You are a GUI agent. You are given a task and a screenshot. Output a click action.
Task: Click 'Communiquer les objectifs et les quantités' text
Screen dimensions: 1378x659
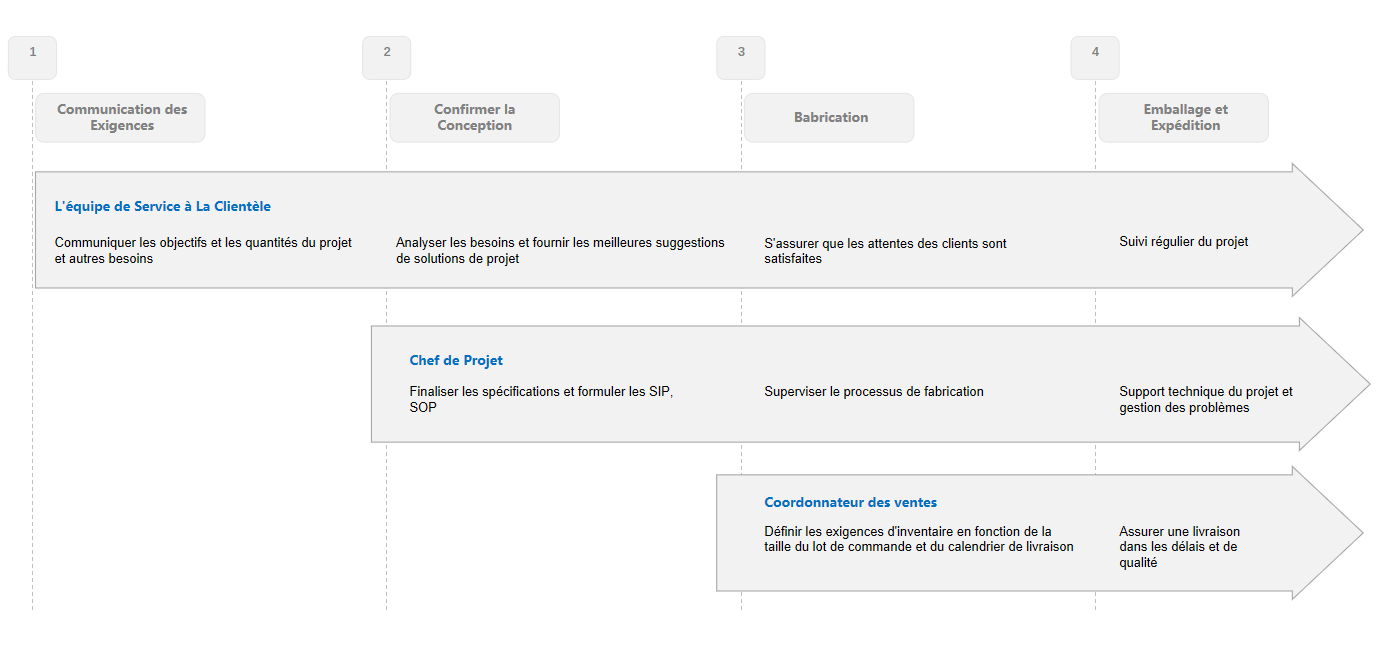tap(203, 251)
